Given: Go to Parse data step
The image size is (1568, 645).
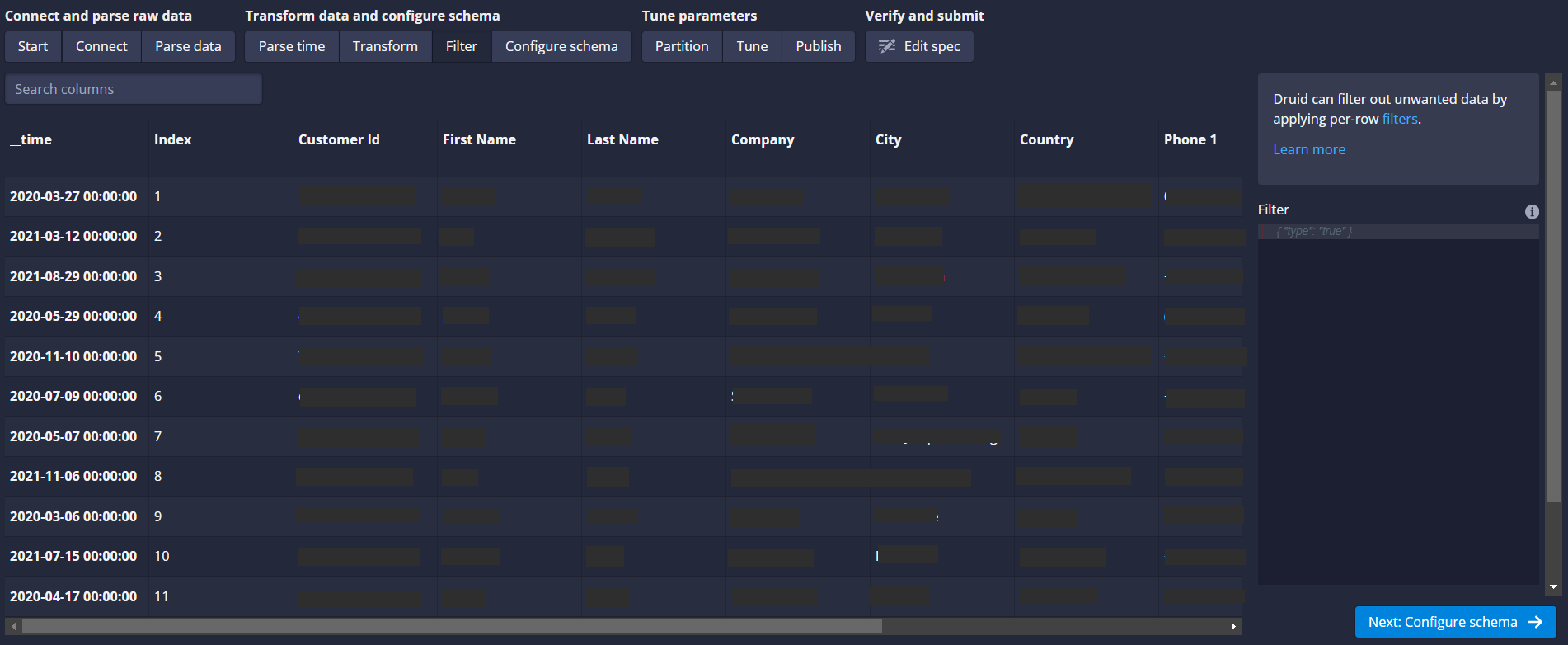Looking at the screenshot, I should click(188, 46).
